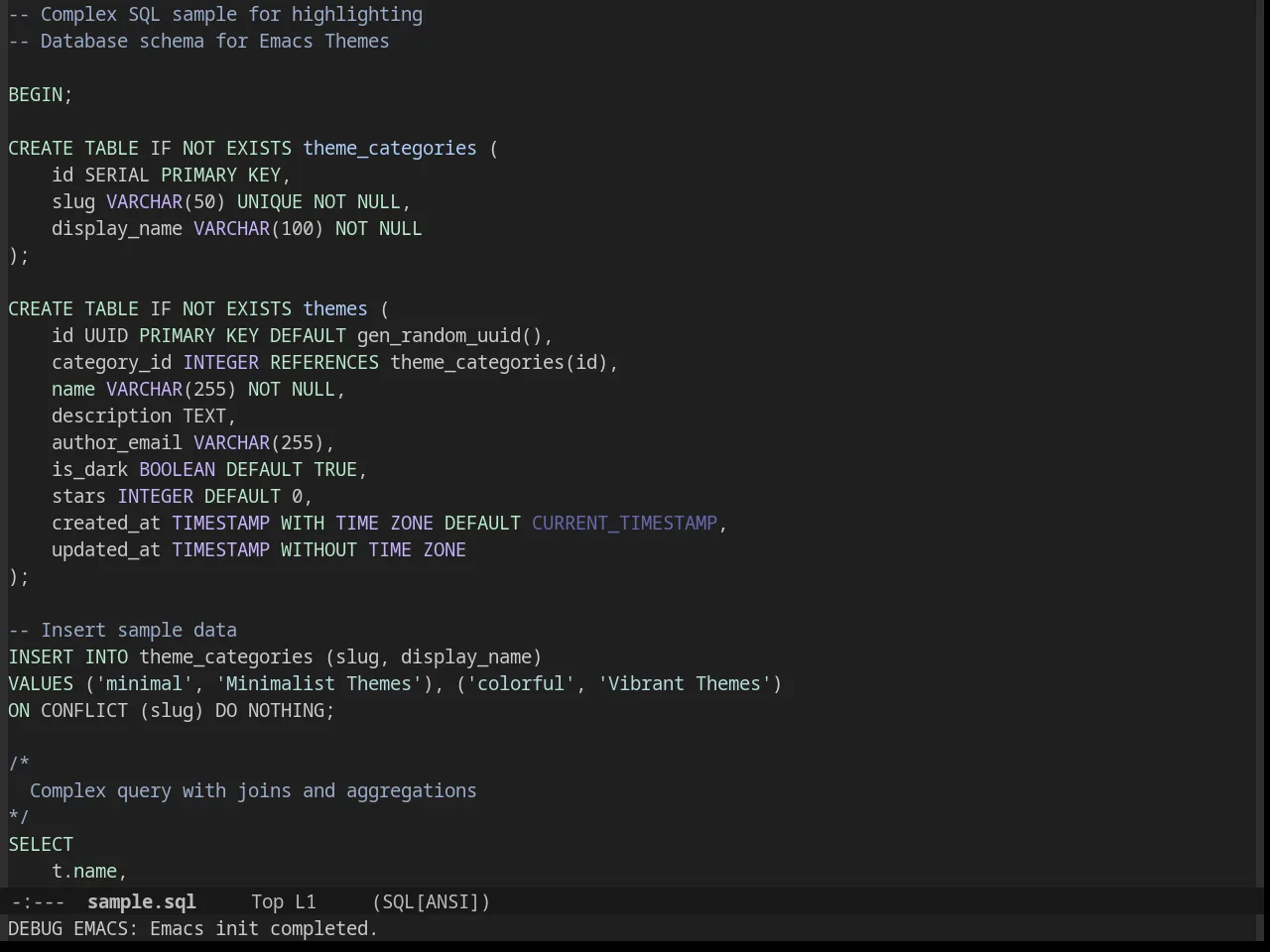Click the updated_at column name
The height and width of the screenshot is (952, 1270).
[106, 549]
